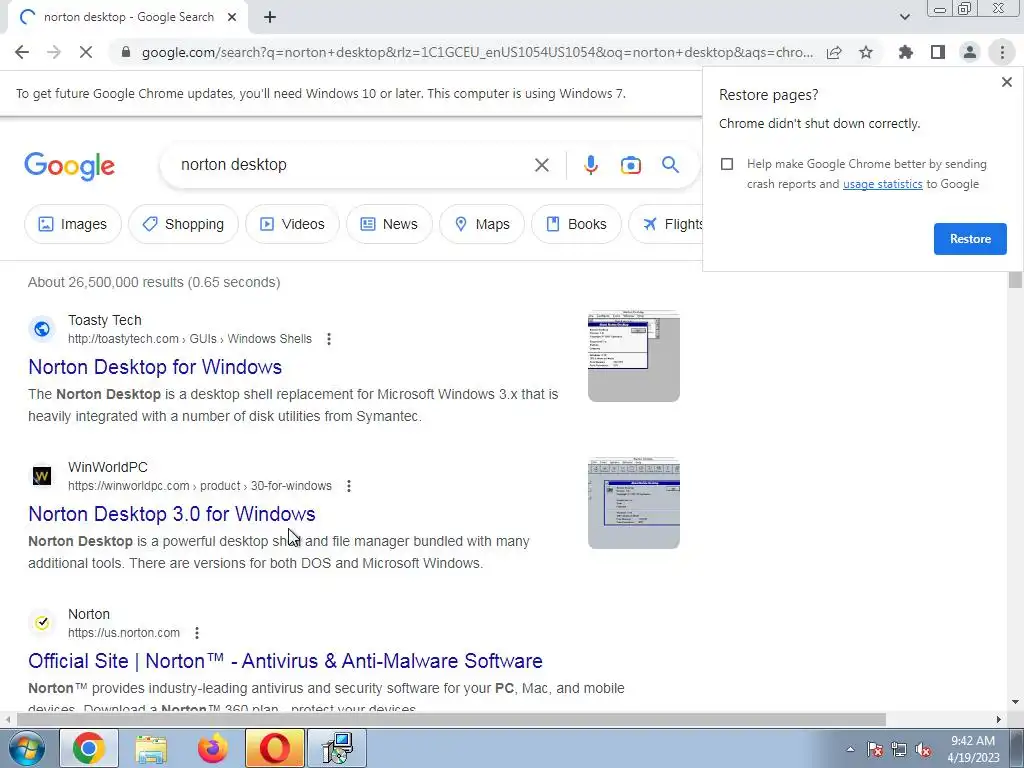Toggle the Chrome side panel icon
The width and height of the screenshot is (1024, 768).
click(938, 52)
